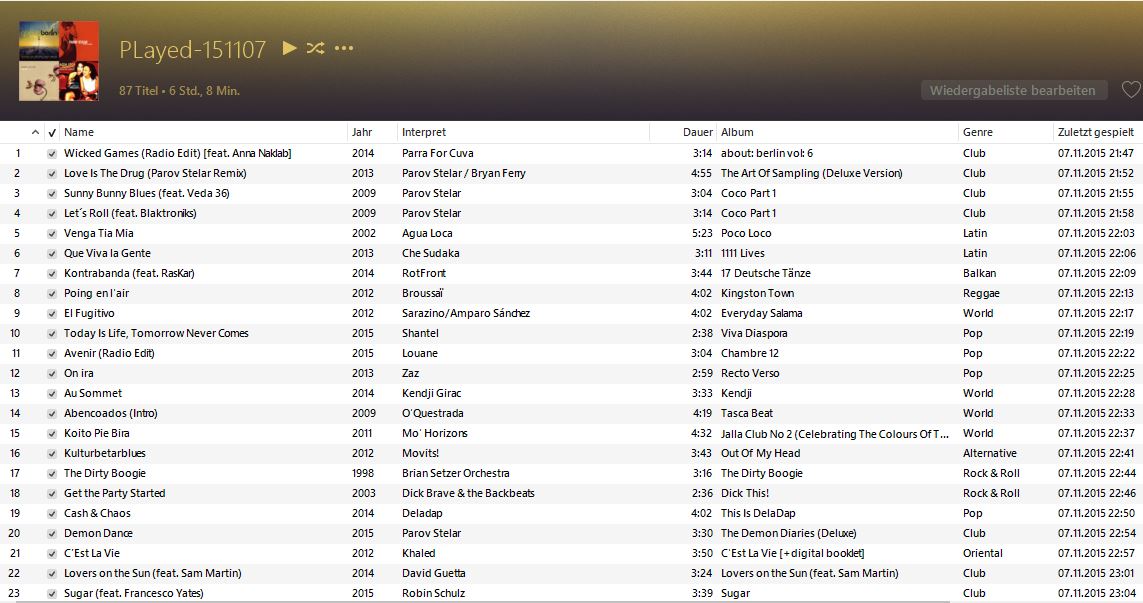1143x603 pixels.
Task: Sort by the Interpret column header
Action: tap(424, 132)
